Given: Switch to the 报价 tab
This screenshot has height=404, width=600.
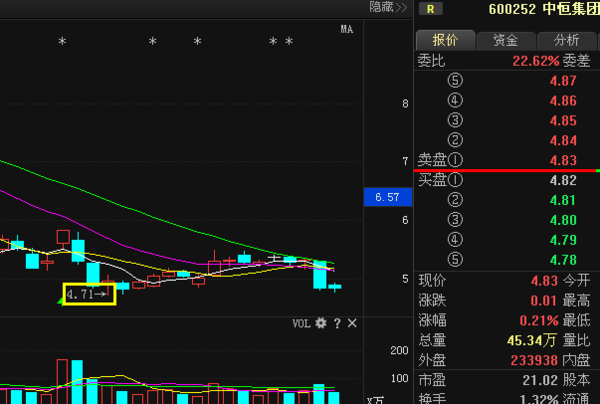Looking at the screenshot, I should pos(445,40).
